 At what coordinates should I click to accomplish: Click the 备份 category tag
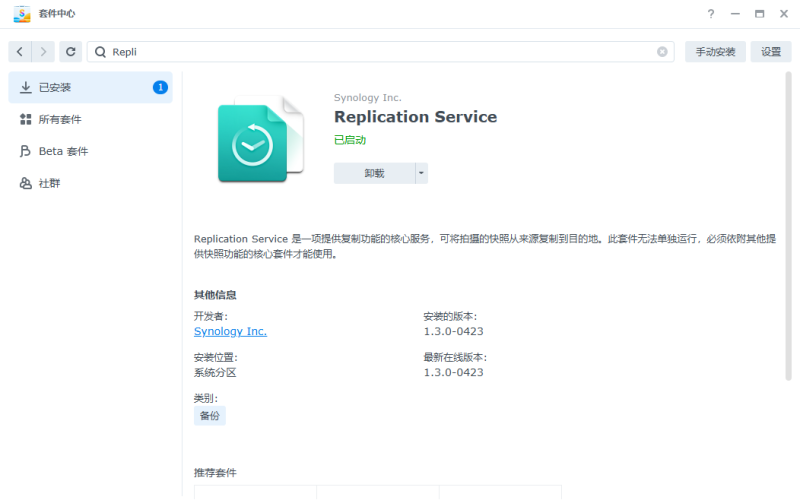(210, 416)
